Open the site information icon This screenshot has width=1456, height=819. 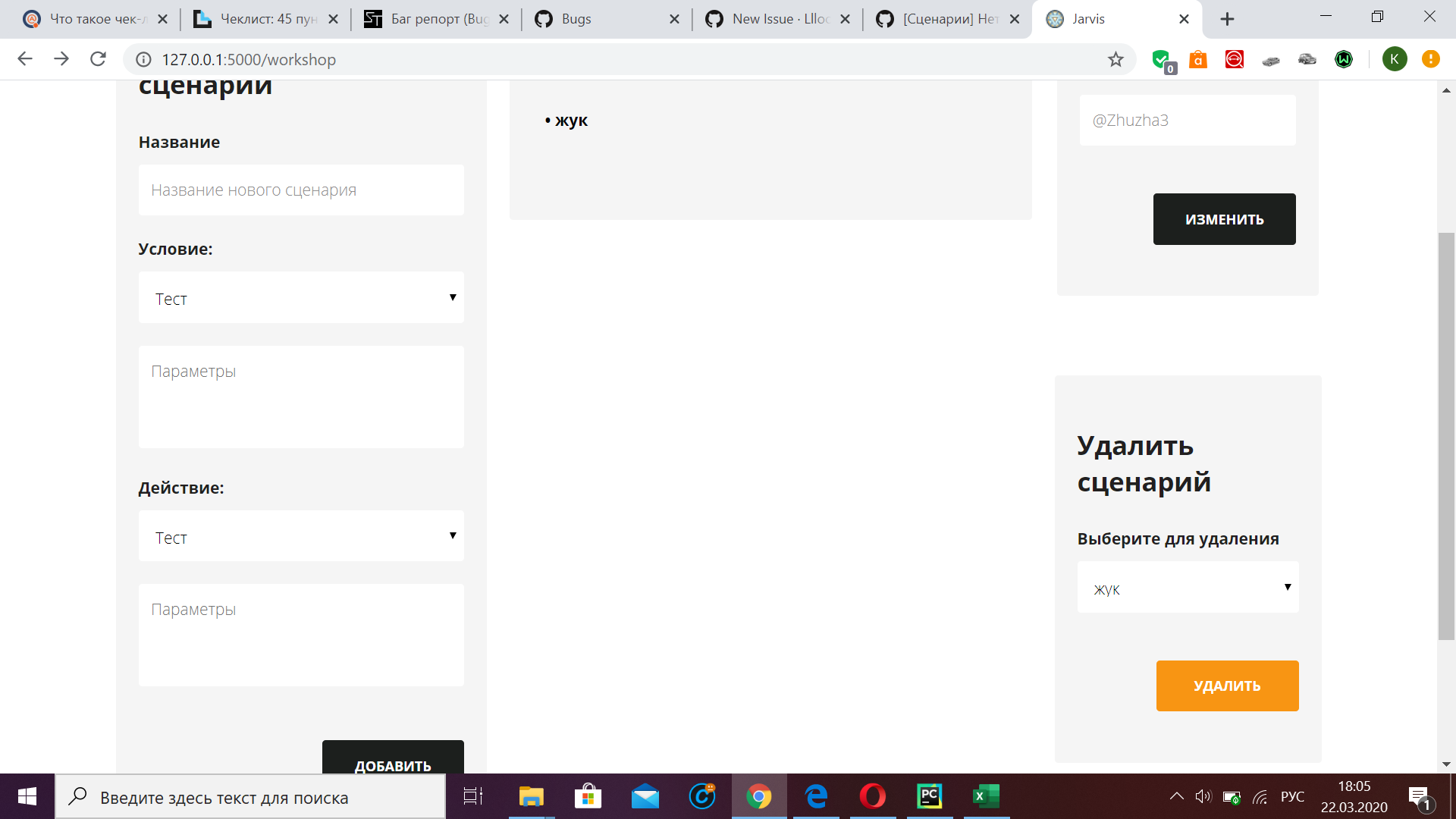pos(143,59)
